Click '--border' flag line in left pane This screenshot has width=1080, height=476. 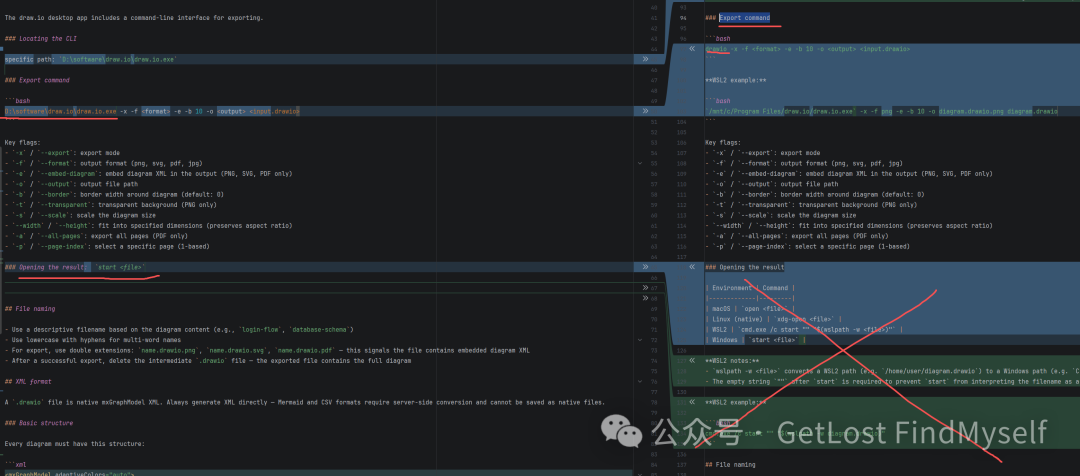[x=114, y=194]
